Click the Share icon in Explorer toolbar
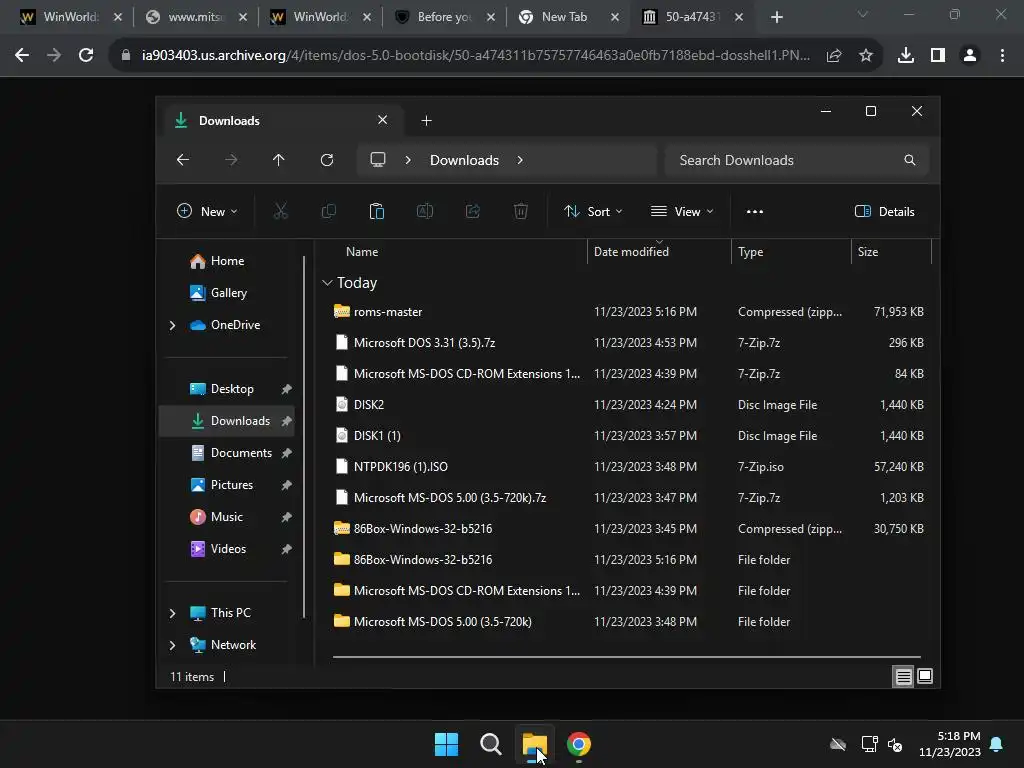The image size is (1024, 768). click(473, 211)
